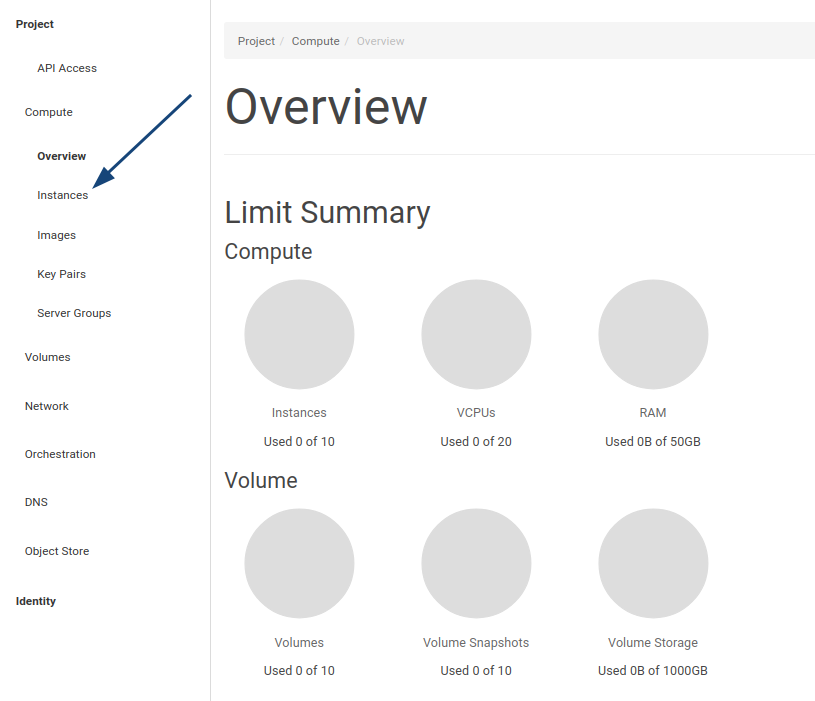Select API Access in the sidebar
The width and height of the screenshot is (815, 701).
67,68
